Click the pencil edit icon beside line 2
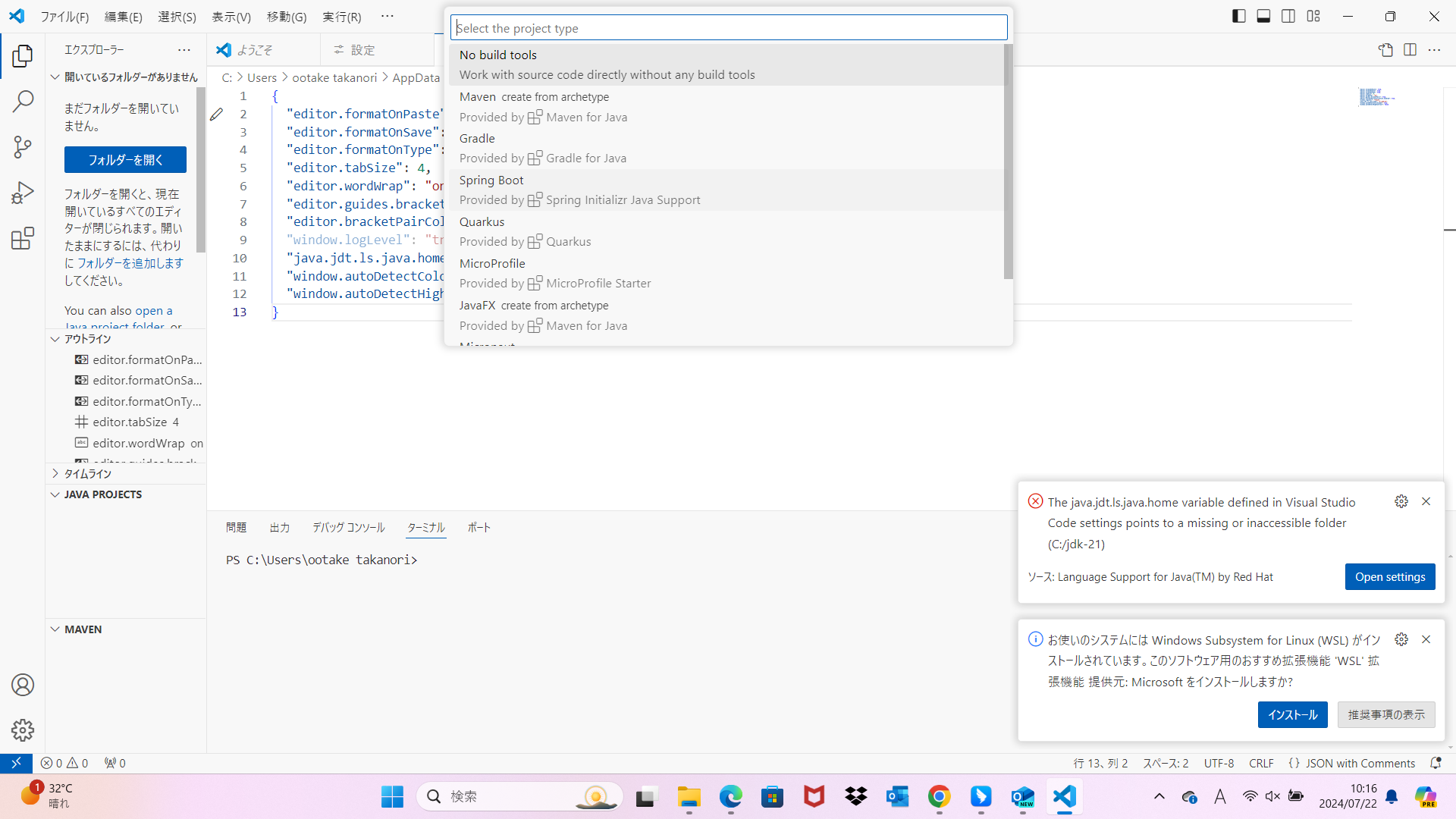The height and width of the screenshot is (819, 1456). (x=216, y=114)
